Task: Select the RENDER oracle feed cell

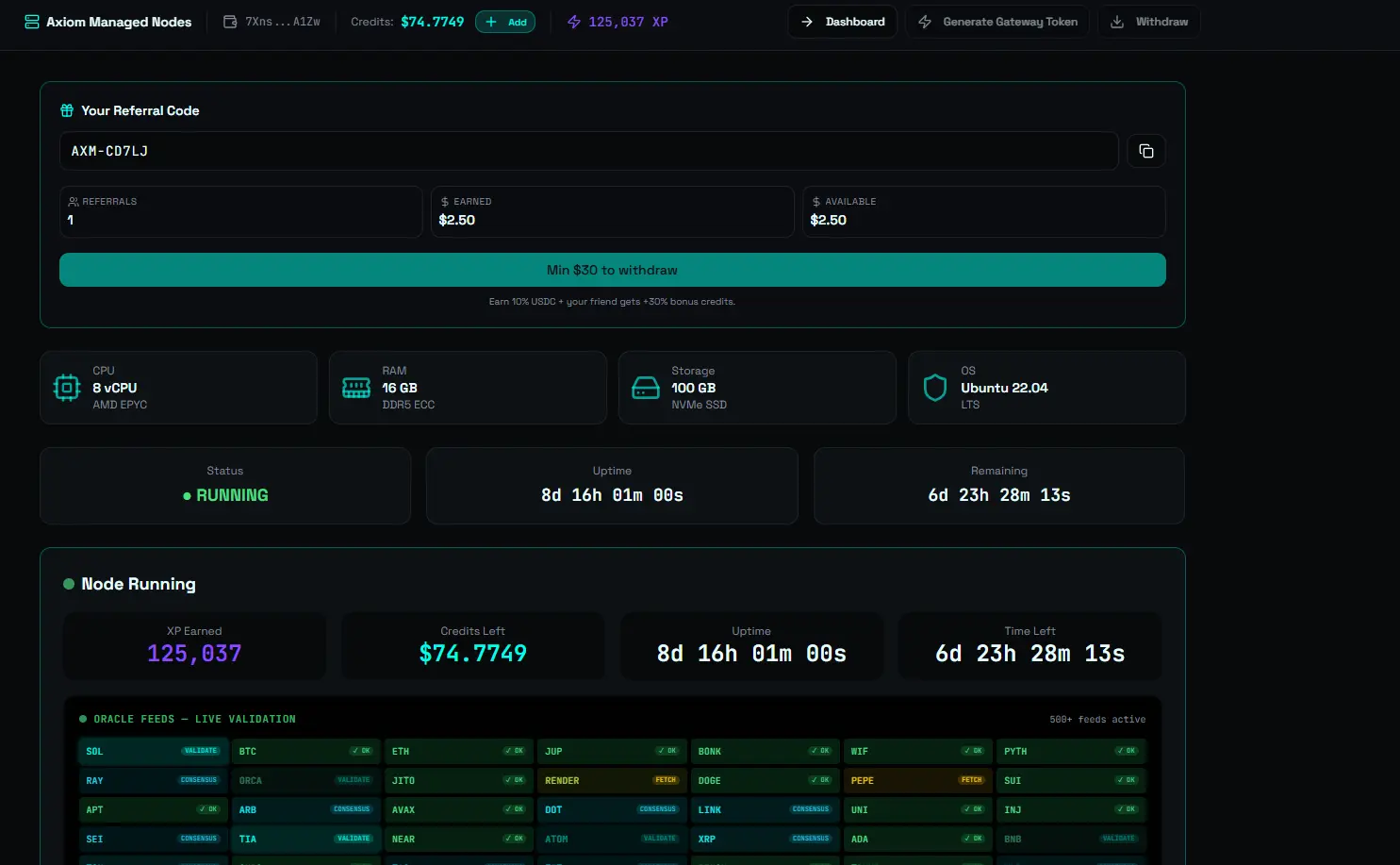Action: (612, 781)
